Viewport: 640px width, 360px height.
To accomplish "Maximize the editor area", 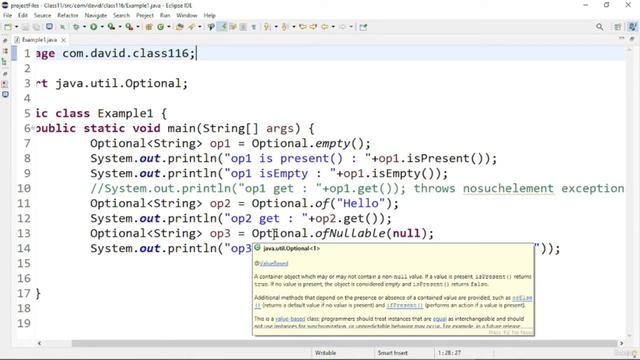I will 632,38.
